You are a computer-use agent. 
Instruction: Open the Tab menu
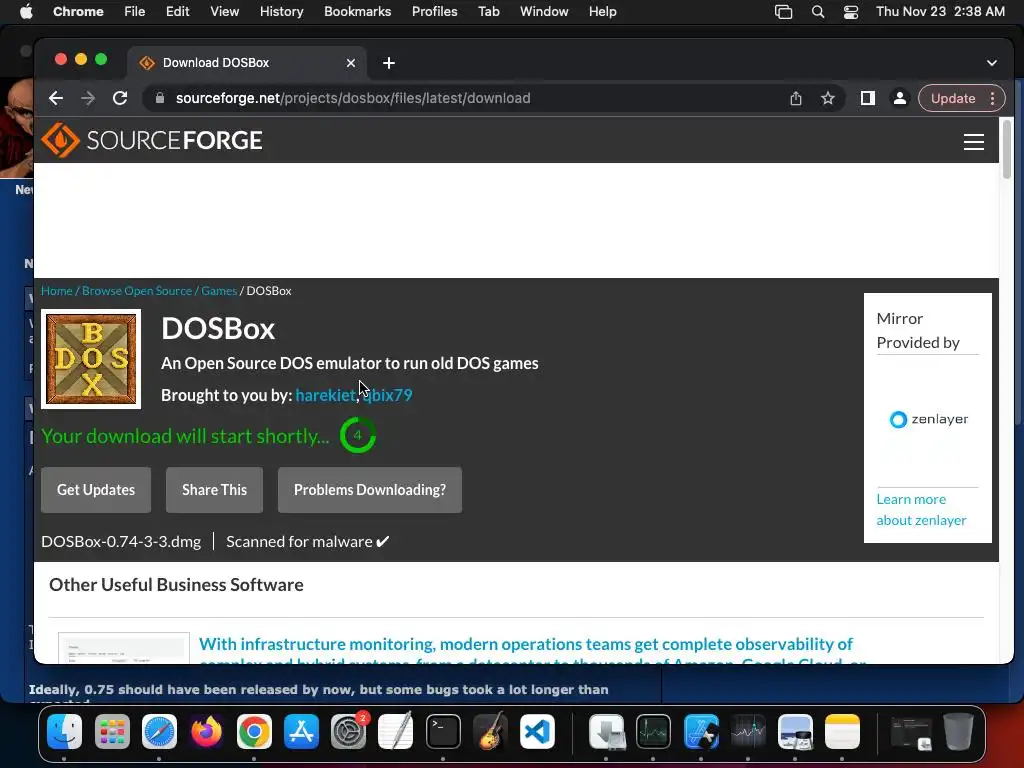click(x=488, y=12)
